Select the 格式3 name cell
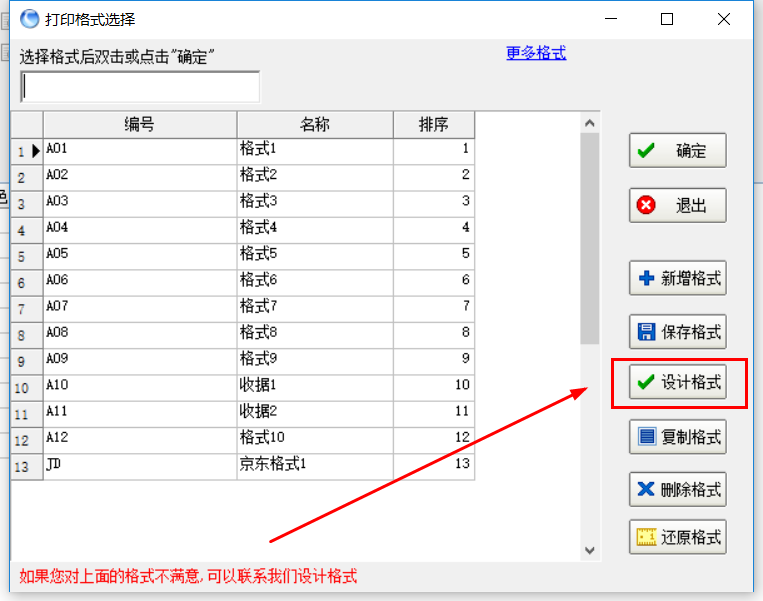Viewport: 763px width, 601px height. point(315,204)
